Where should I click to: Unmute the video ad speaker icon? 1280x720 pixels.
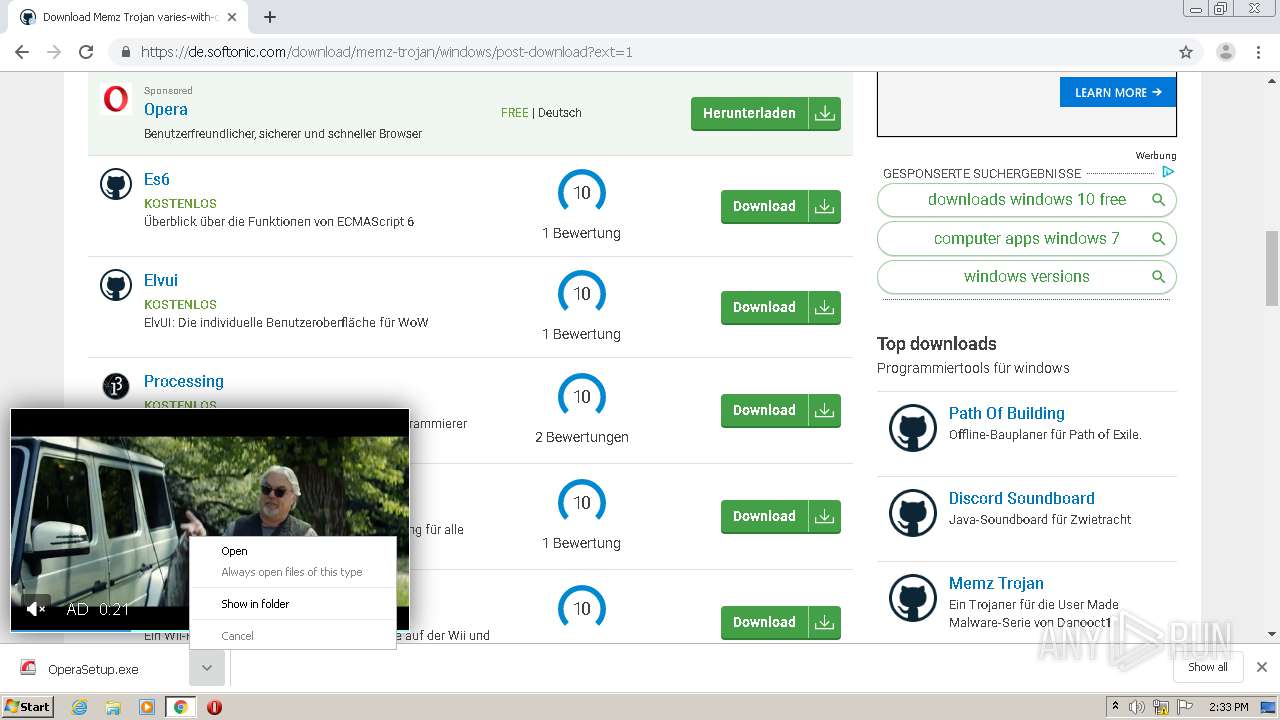point(36,609)
